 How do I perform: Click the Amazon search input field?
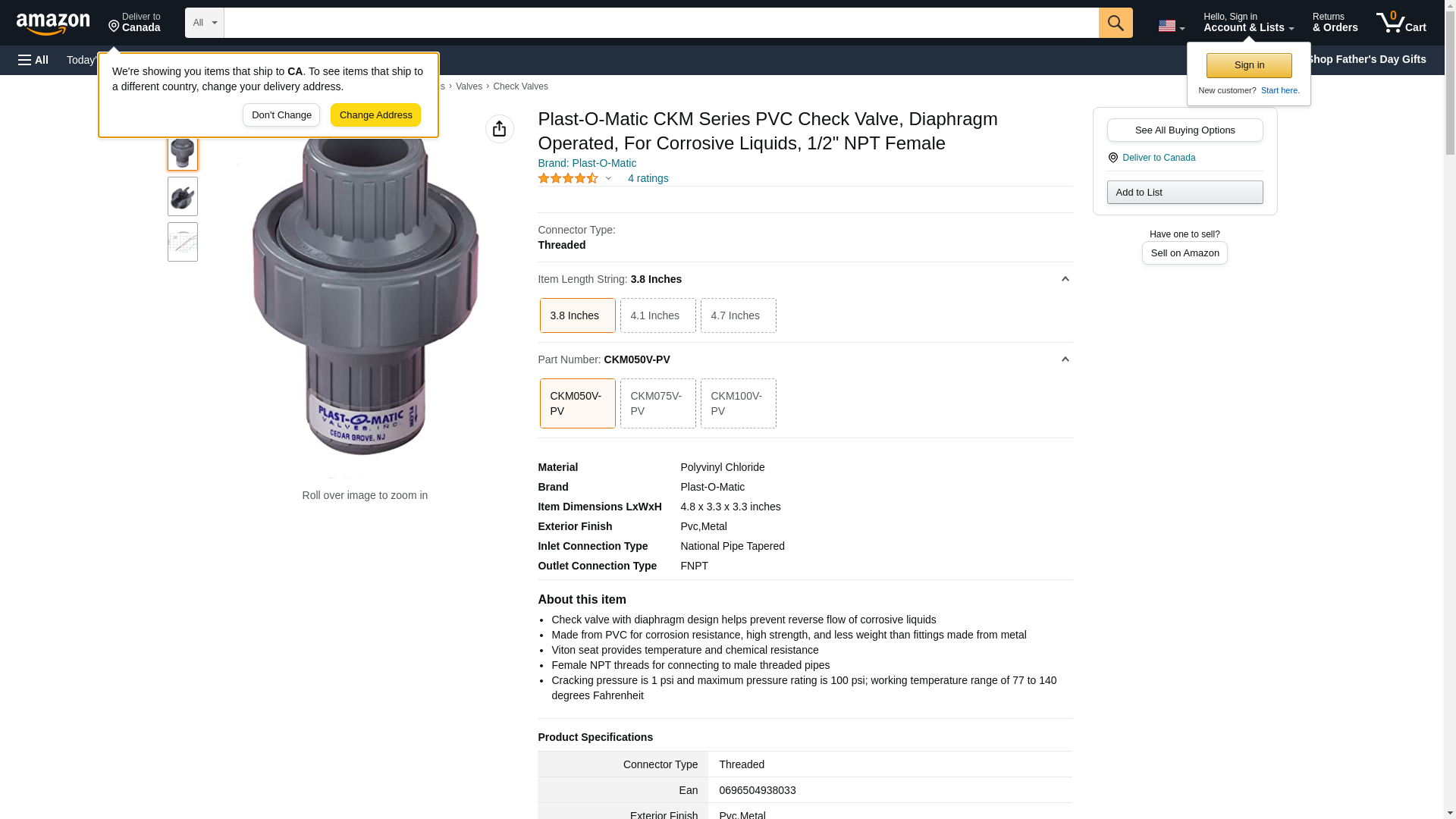[661, 23]
